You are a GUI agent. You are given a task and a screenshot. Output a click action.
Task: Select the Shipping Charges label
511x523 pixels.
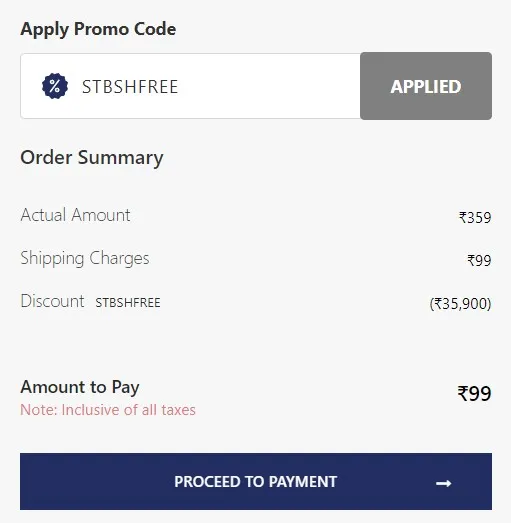pyautogui.click(x=85, y=258)
